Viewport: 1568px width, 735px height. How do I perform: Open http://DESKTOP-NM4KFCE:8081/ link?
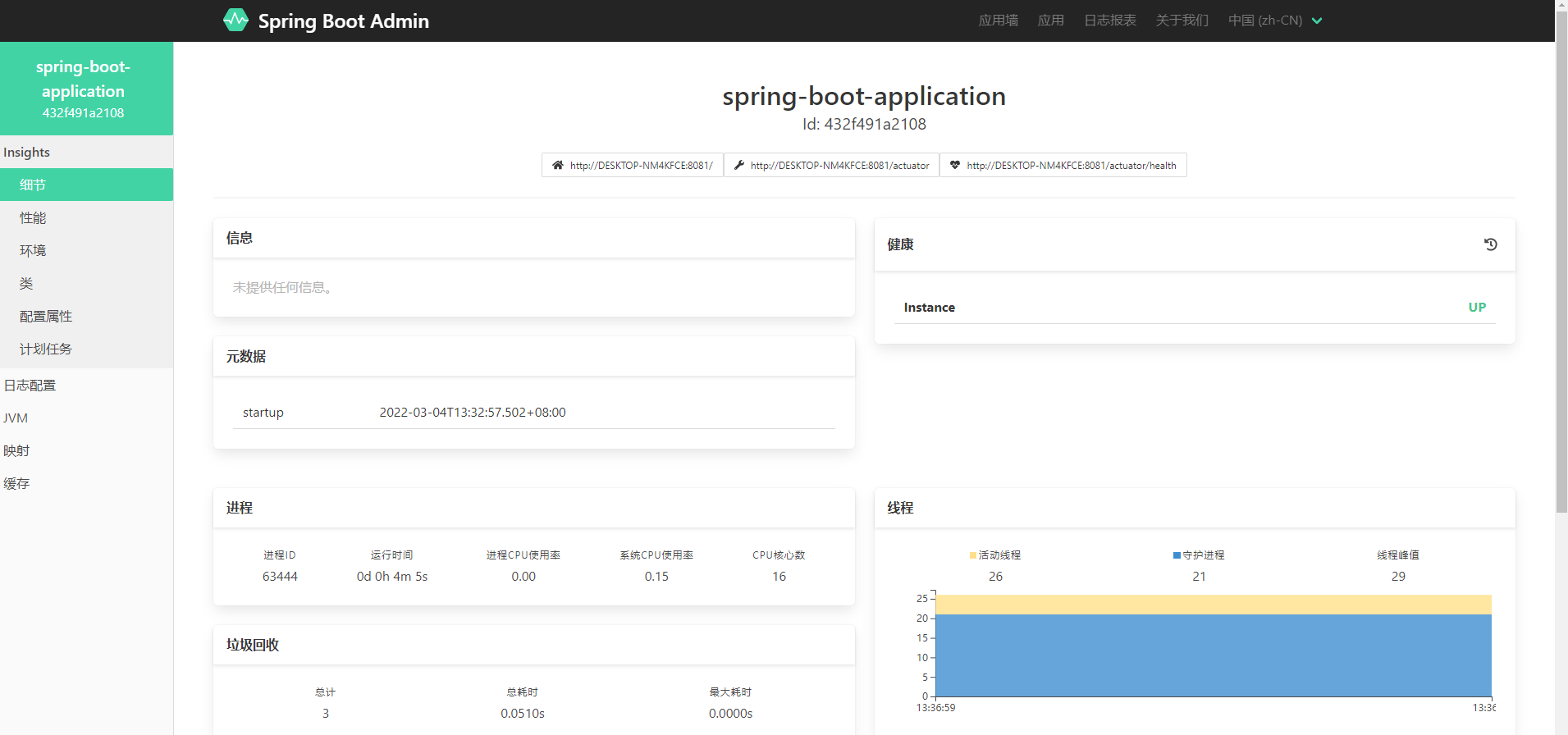pyautogui.click(x=633, y=165)
